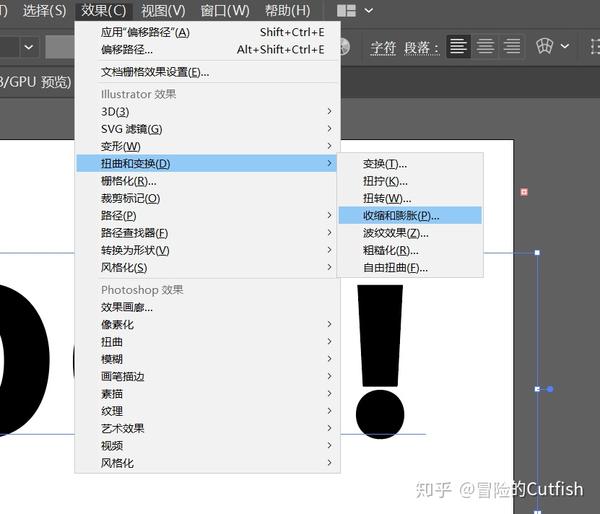Screen dimensions: 600x514
Task: Expand Illustrator 风格化(S) submenu
Action: (208, 268)
